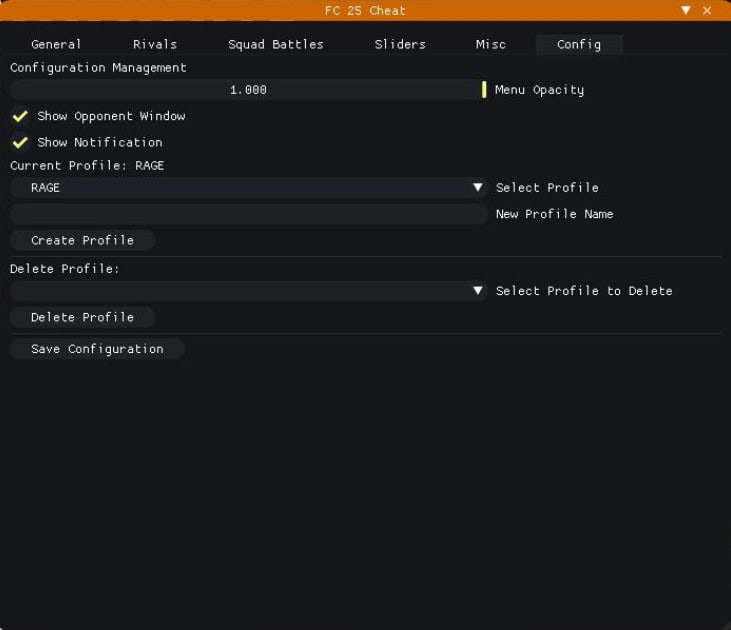The width and height of the screenshot is (731, 630).
Task: Go to the Squad Battles tab
Action: [276, 45]
